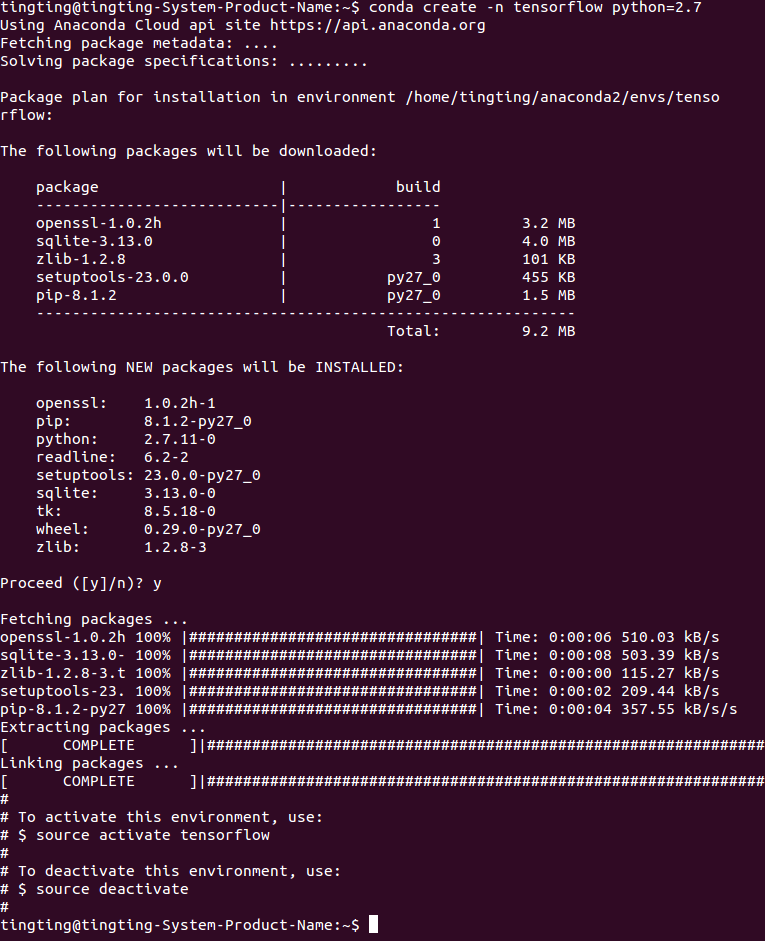
Task: Click the 503.39 kB/s download speed
Action: pos(670,656)
